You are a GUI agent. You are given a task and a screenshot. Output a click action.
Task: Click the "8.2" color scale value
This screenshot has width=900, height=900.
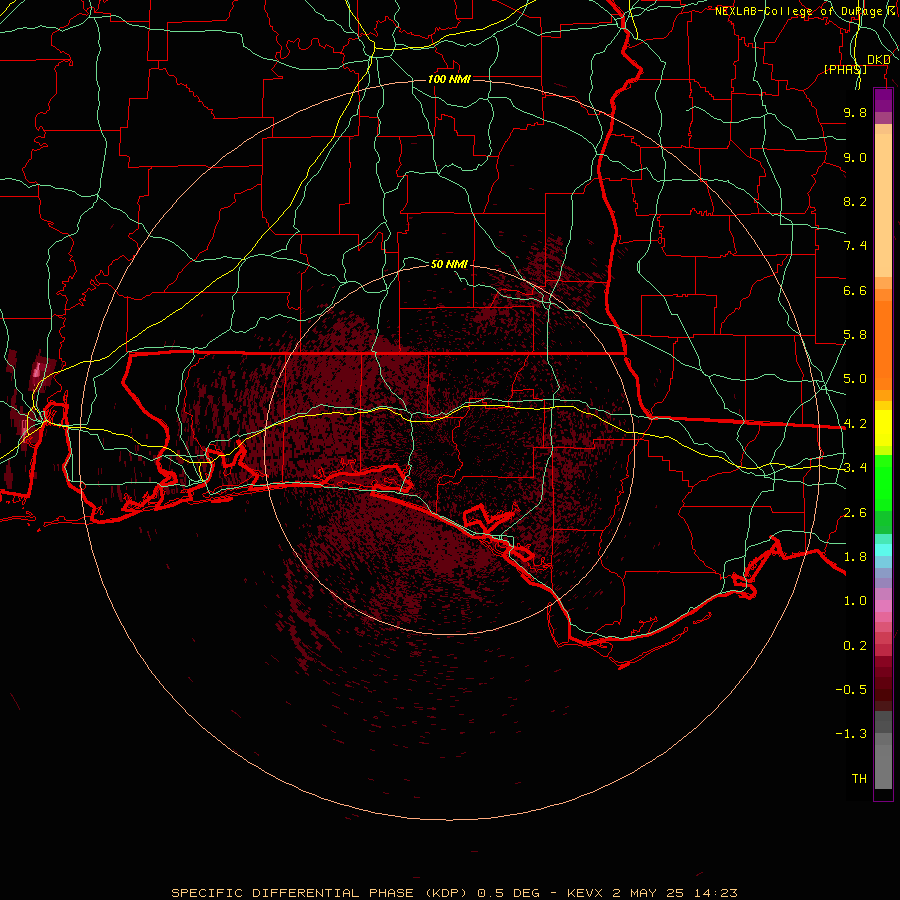855,201
